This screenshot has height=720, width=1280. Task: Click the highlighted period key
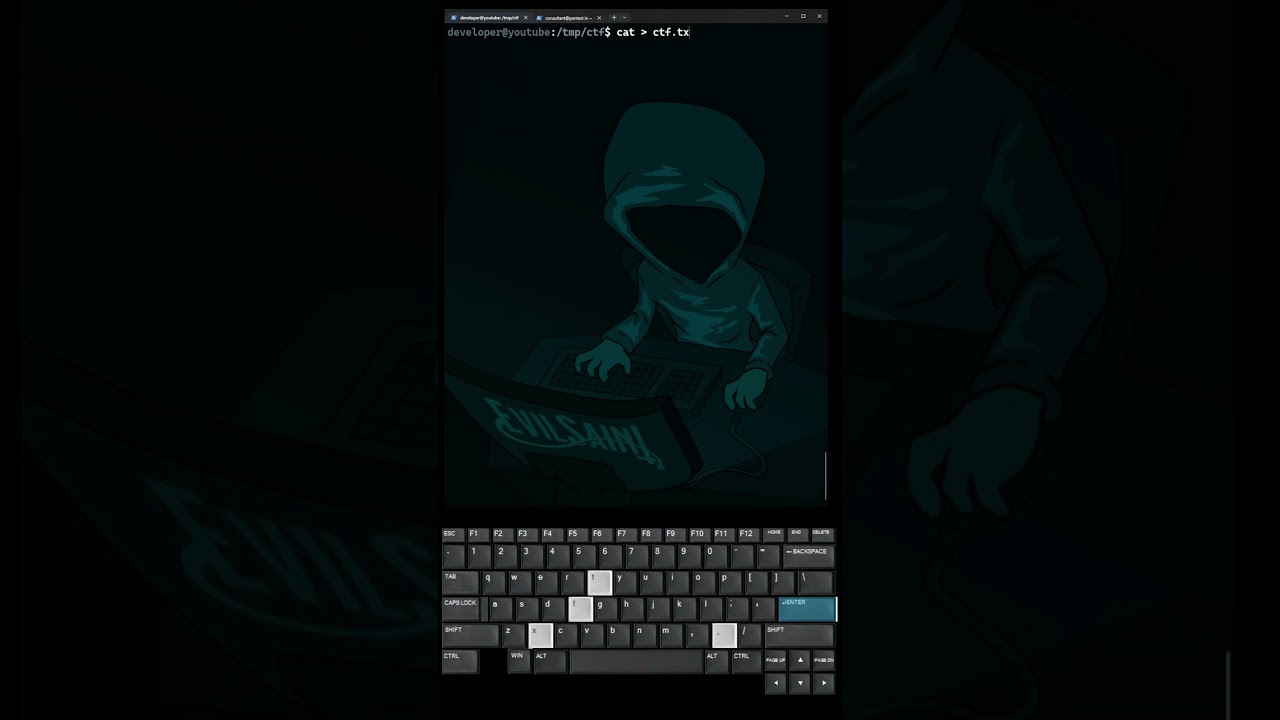point(724,634)
